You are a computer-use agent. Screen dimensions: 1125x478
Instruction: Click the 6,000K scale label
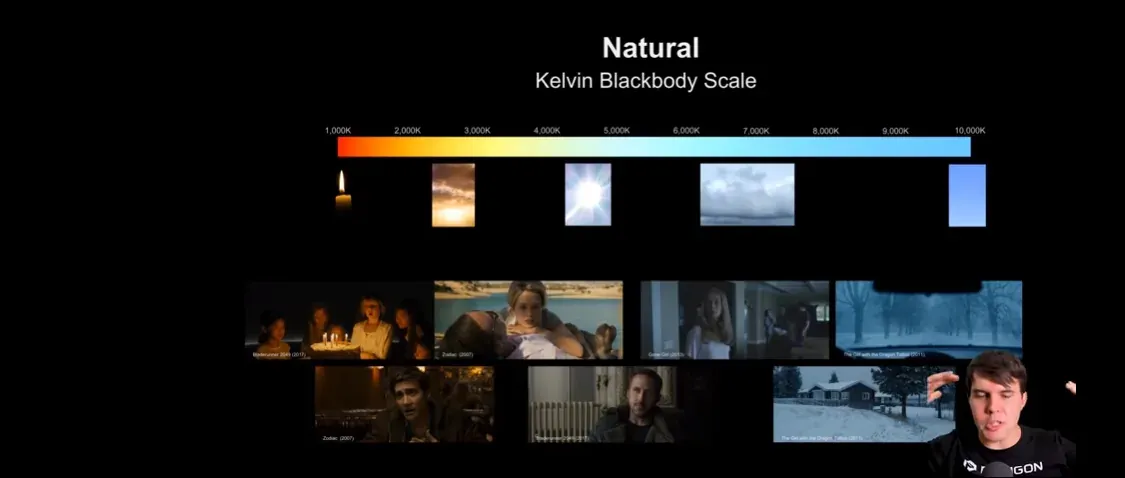(x=686, y=131)
